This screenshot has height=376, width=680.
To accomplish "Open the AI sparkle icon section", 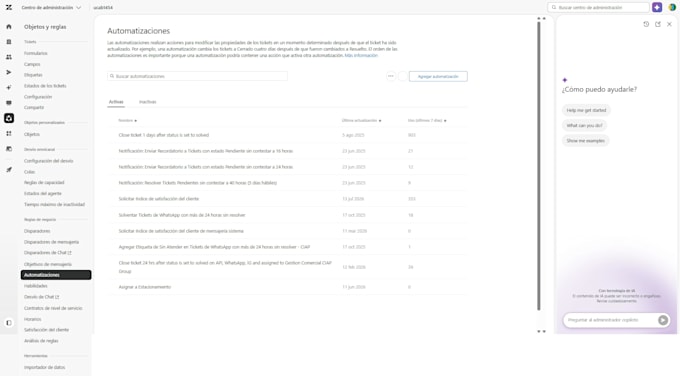I will [x=9, y=88].
